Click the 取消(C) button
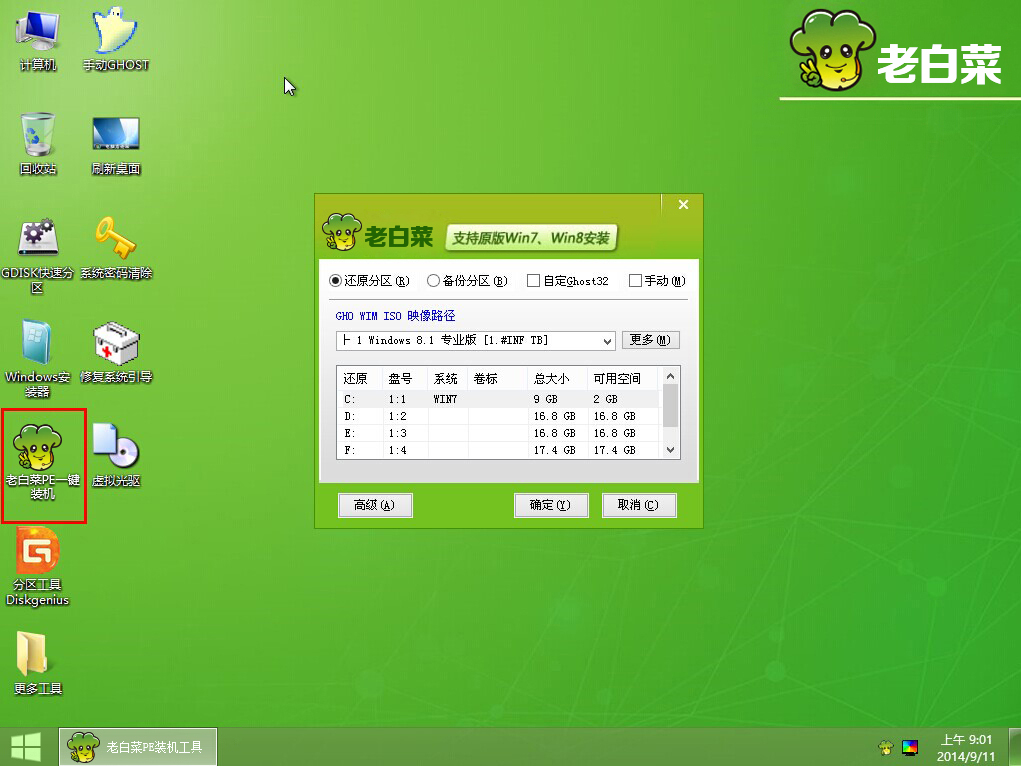1021x766 pixels. pyautogui.click(x=639, y=505)
